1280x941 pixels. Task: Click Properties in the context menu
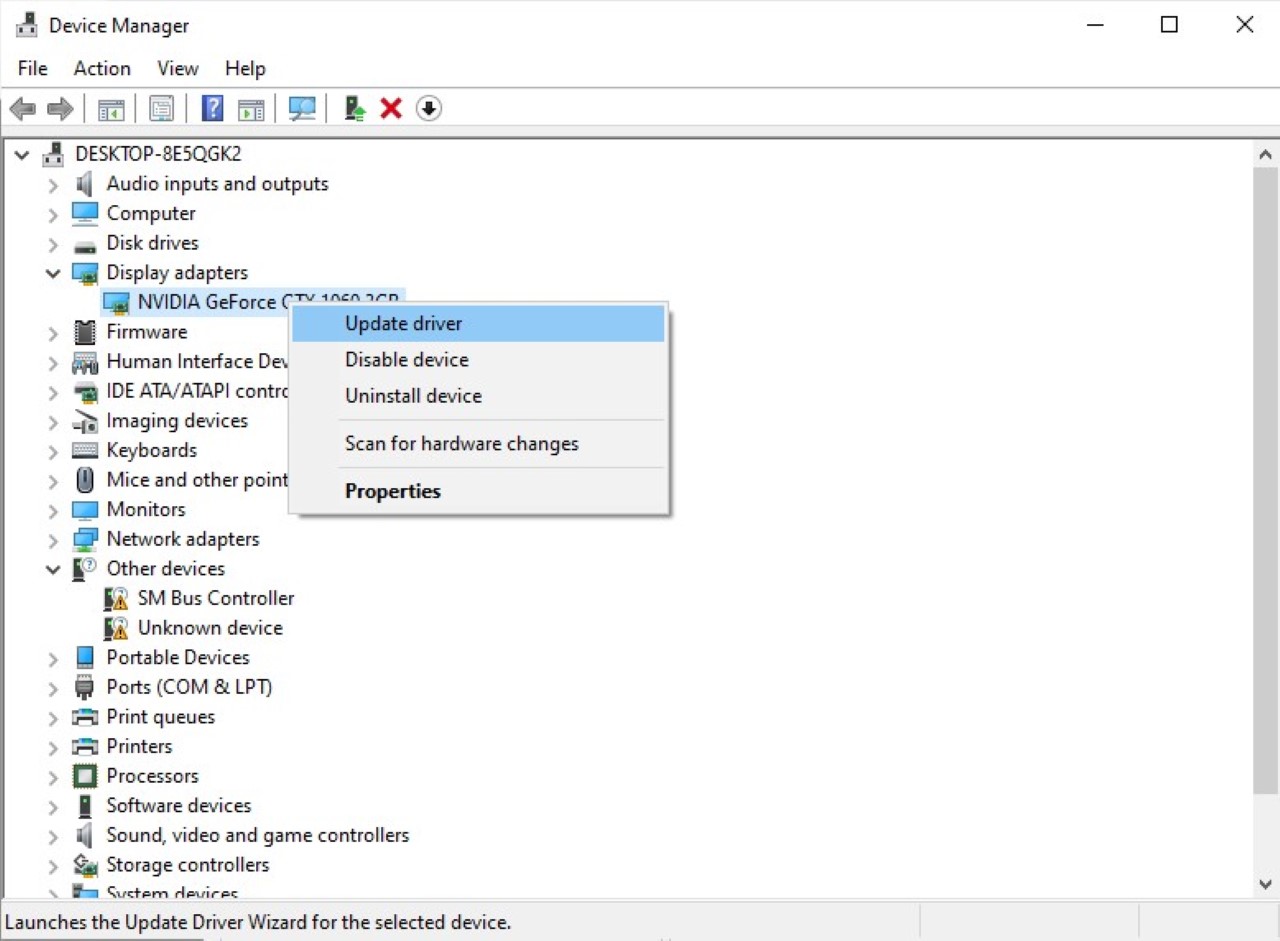click(392, 491)
